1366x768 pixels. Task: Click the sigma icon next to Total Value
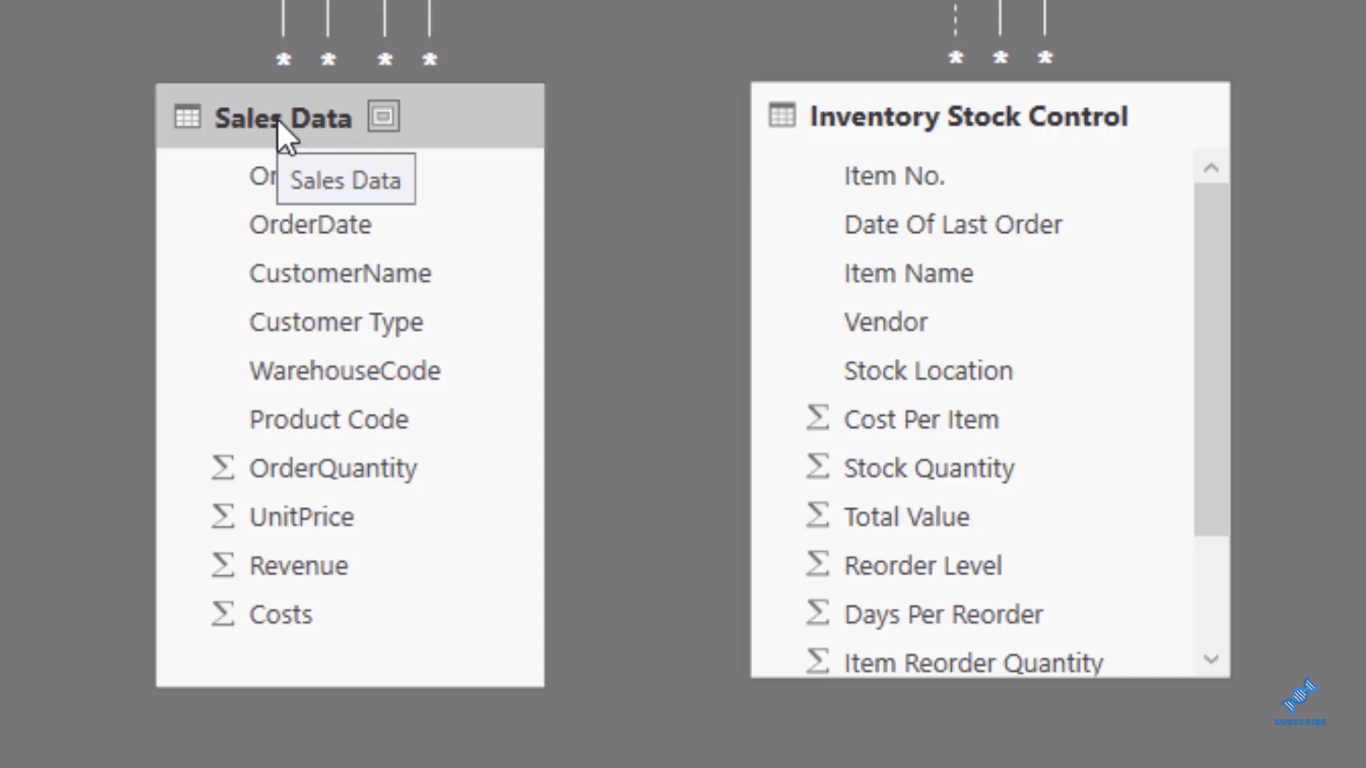tap(817, 516)
